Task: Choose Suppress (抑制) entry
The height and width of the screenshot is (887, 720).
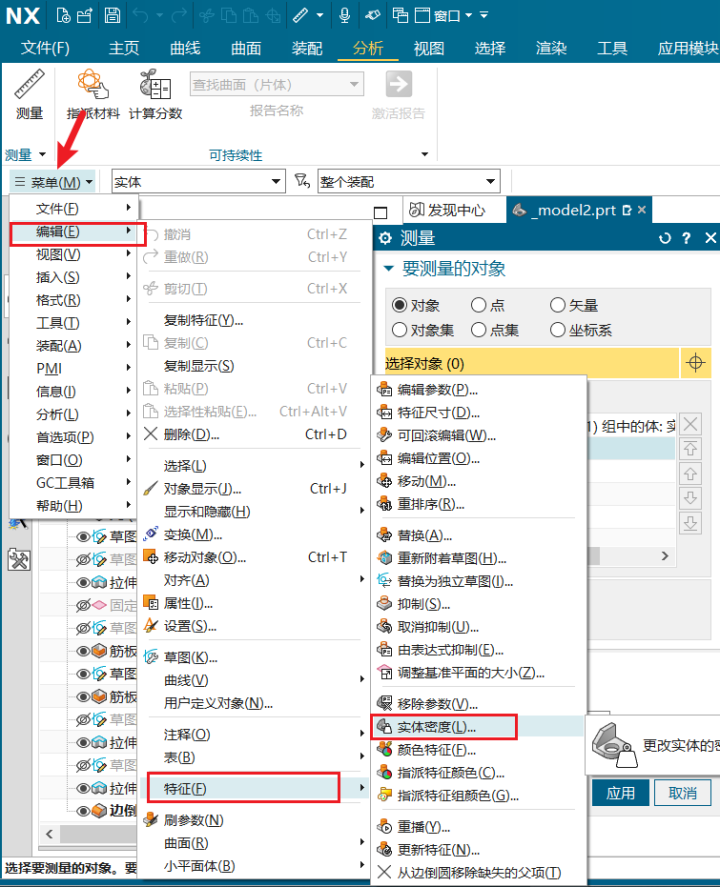Action: 424,604
